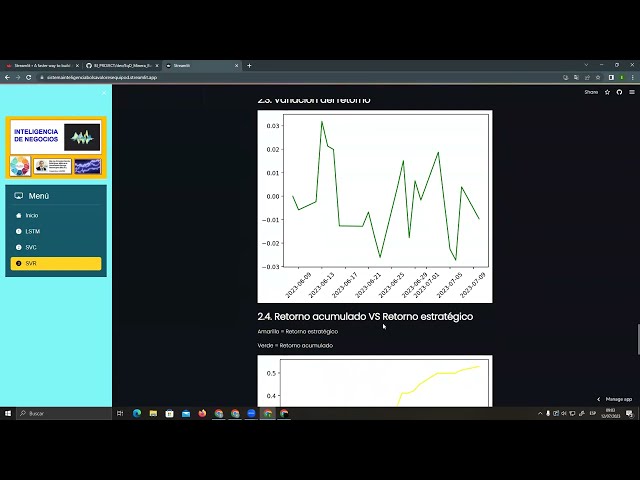Open a new browser tab
Image resolution: width=640 pixels, height=480 pixels.
tap(249, 65)
